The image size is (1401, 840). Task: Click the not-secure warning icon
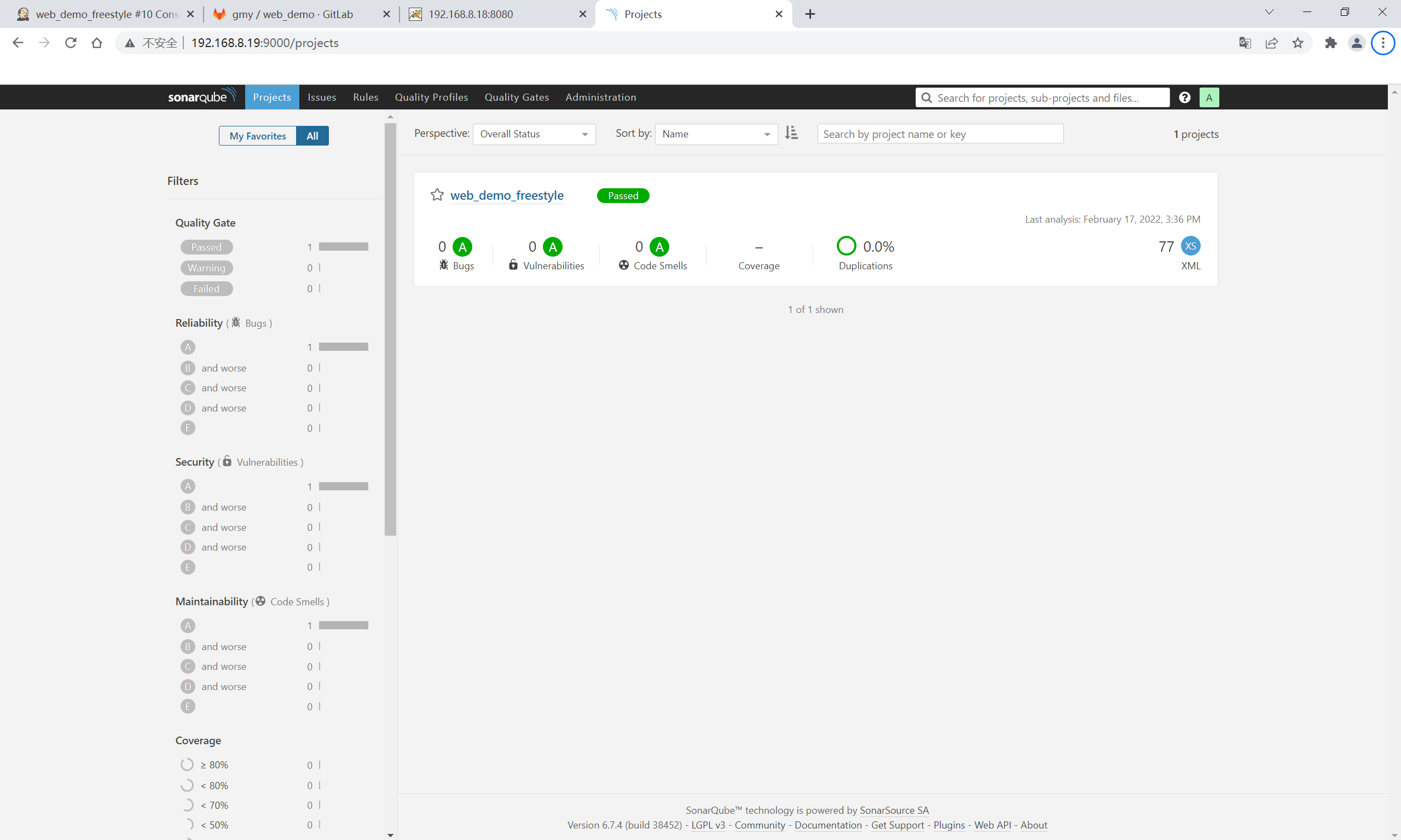(x=130, y=43)
